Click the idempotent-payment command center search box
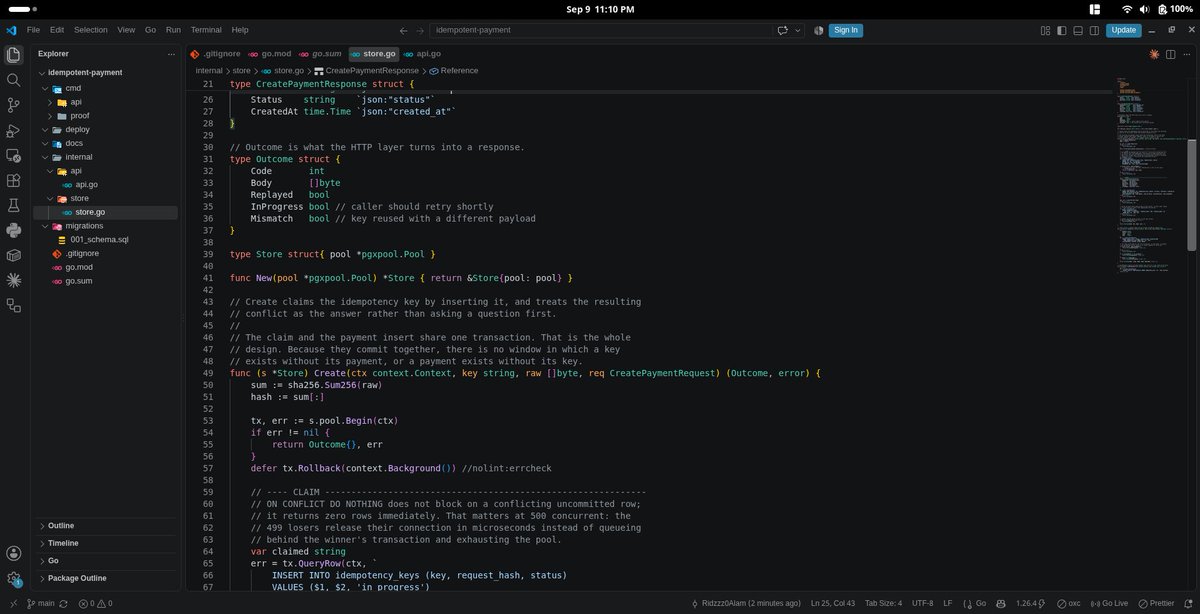The width and height of the screenshot is (1200, 614). click(x=601, y=30)
